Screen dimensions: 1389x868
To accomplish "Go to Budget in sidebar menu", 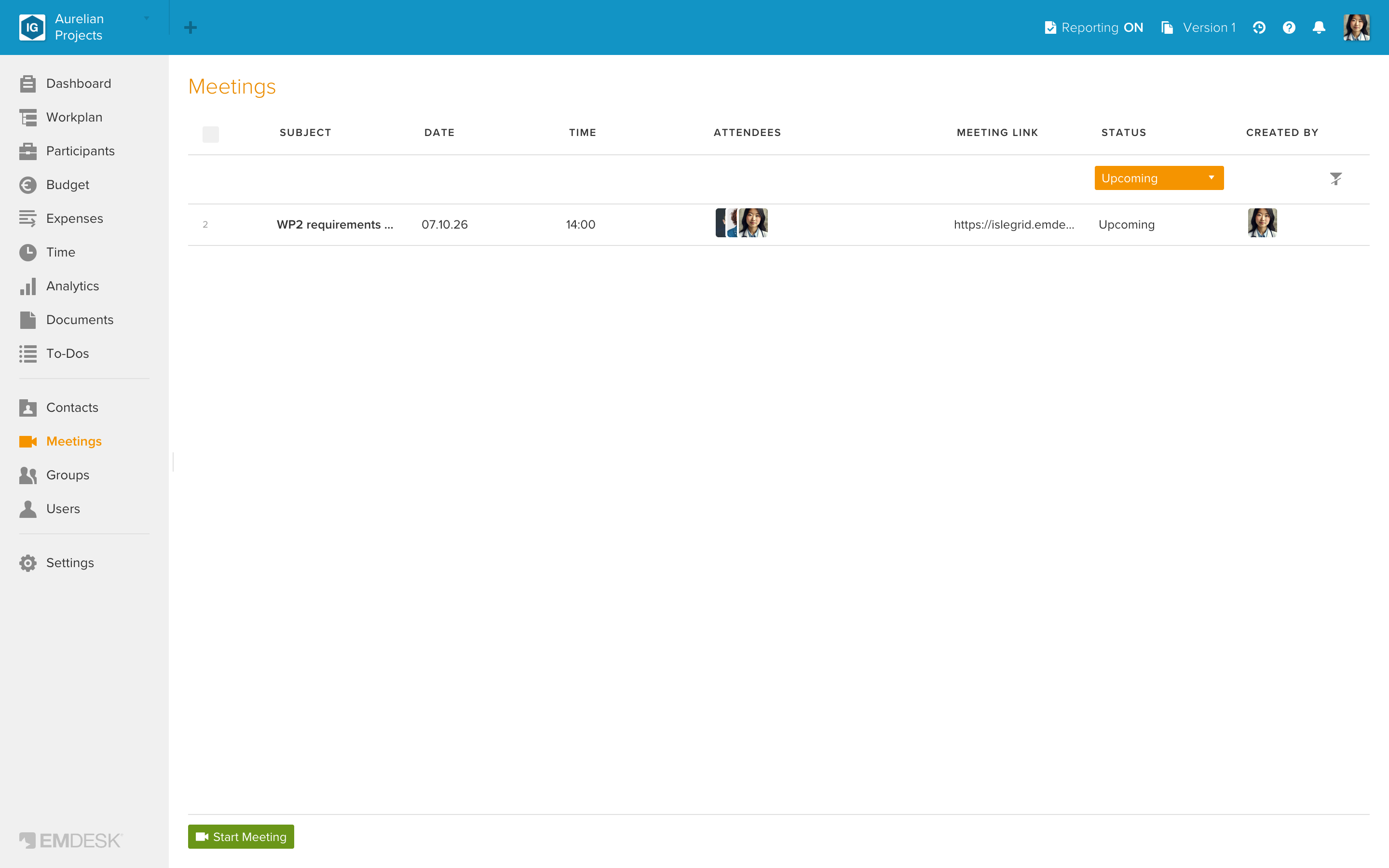I will (x=68, y=185).
